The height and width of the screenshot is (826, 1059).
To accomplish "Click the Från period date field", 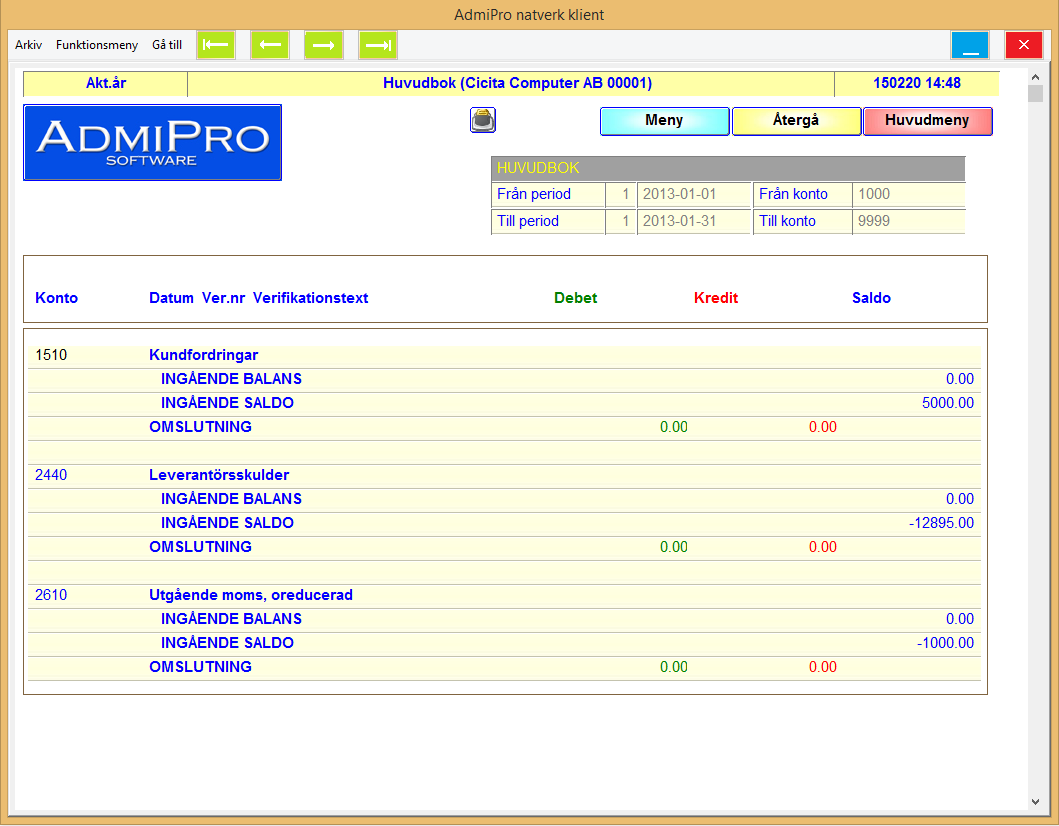I will click(x=693, y=194).
